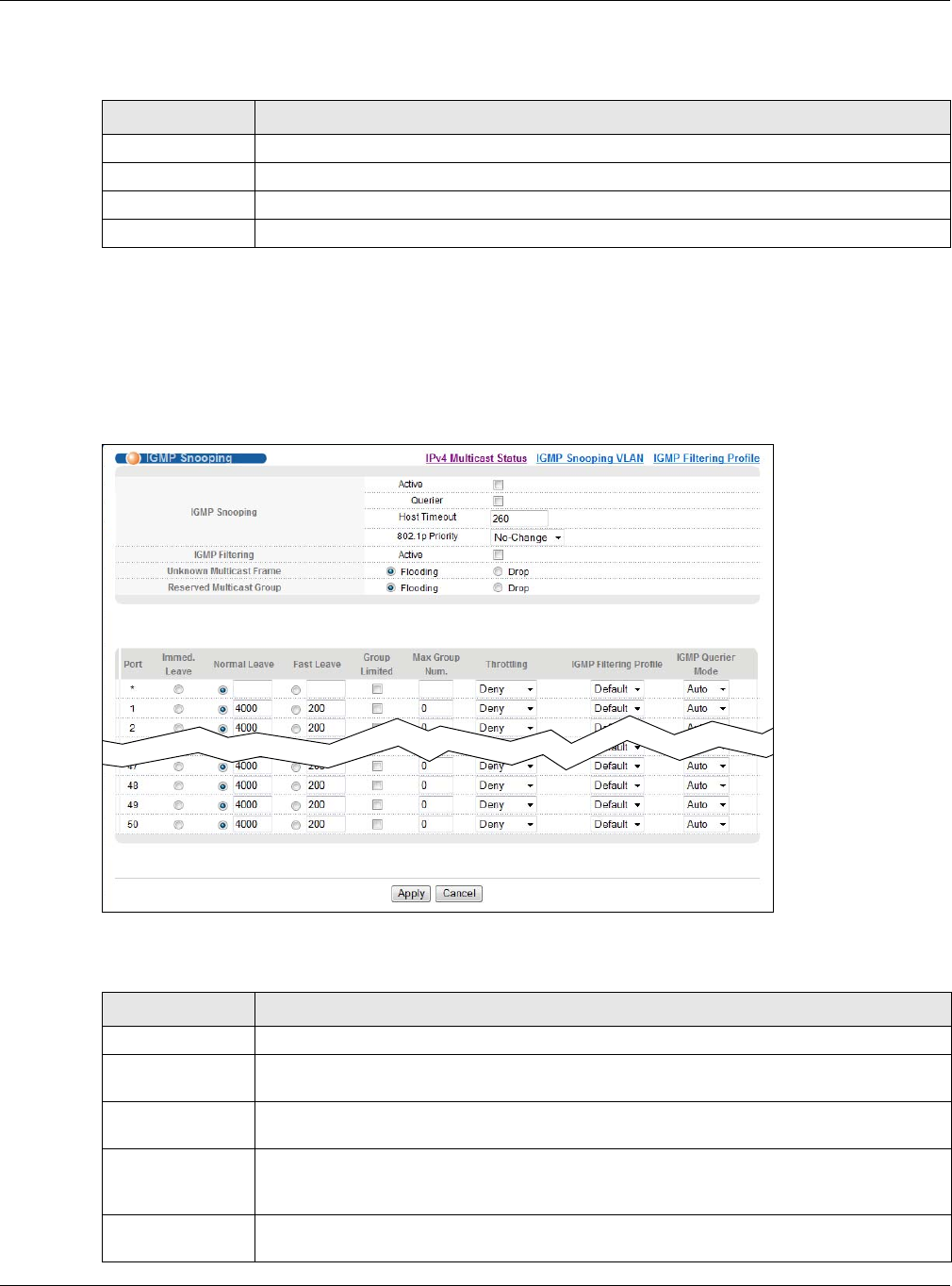Screen dimensions: 952x1286
Task: Open IGMP Filtering Profile dropdown for port *
Action: point(617,689)
